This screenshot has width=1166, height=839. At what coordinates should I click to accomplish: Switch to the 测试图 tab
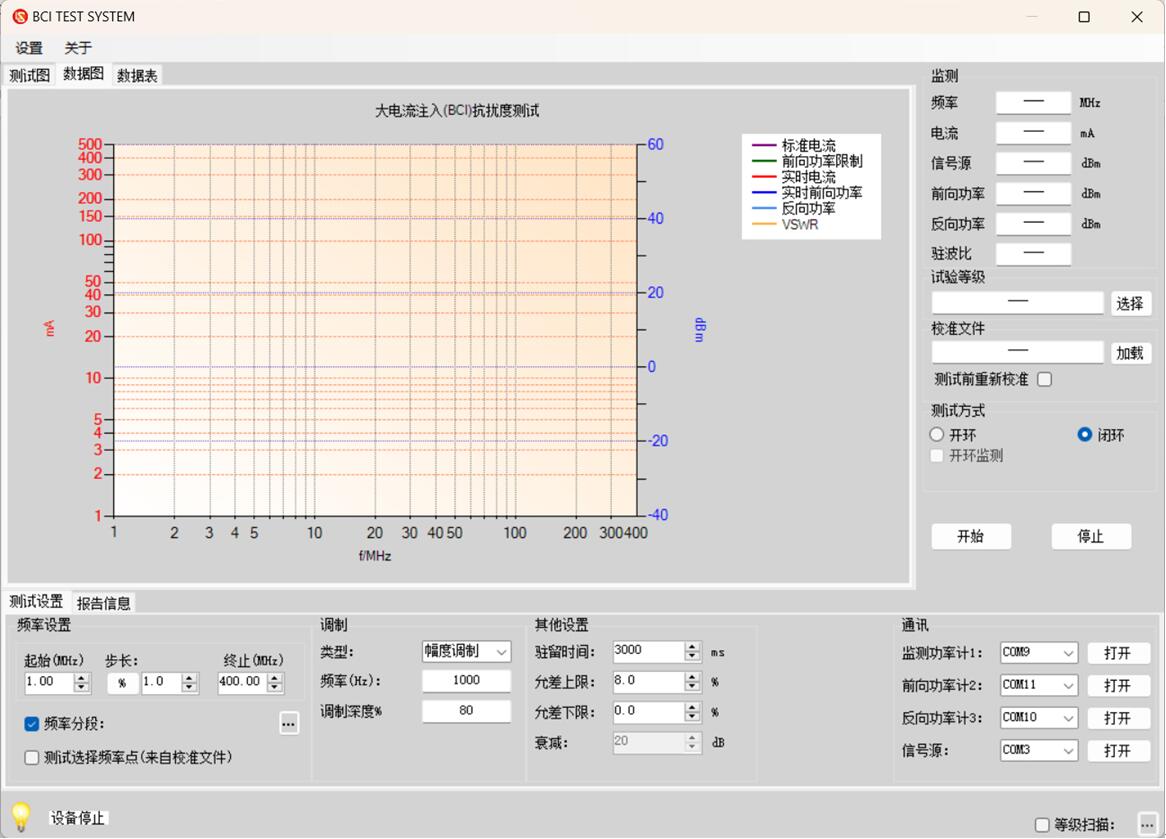pos(30,75)
